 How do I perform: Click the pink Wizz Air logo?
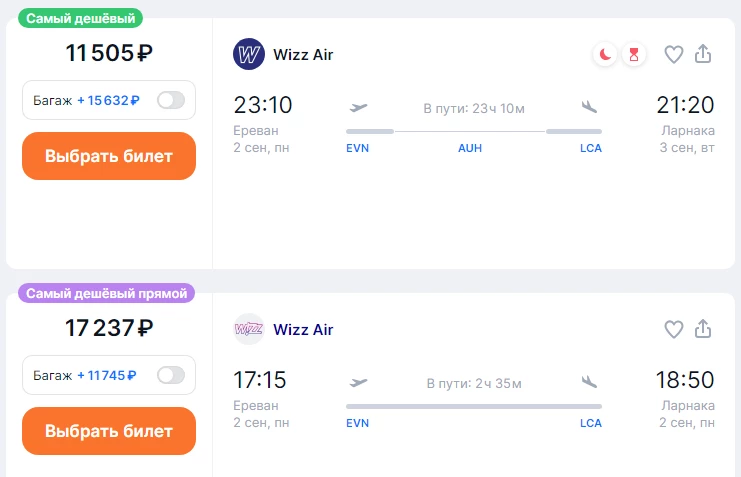[x=249, y=329]
